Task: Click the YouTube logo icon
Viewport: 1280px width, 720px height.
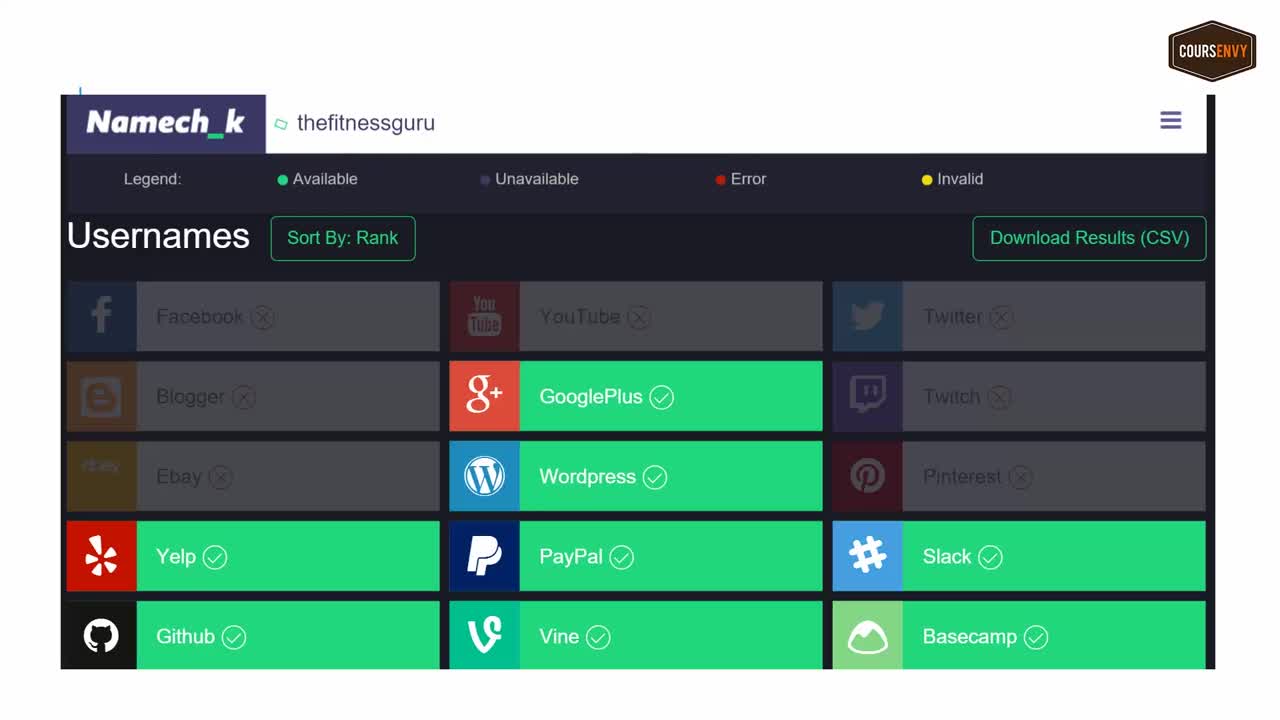Action: tap(484, 316)
